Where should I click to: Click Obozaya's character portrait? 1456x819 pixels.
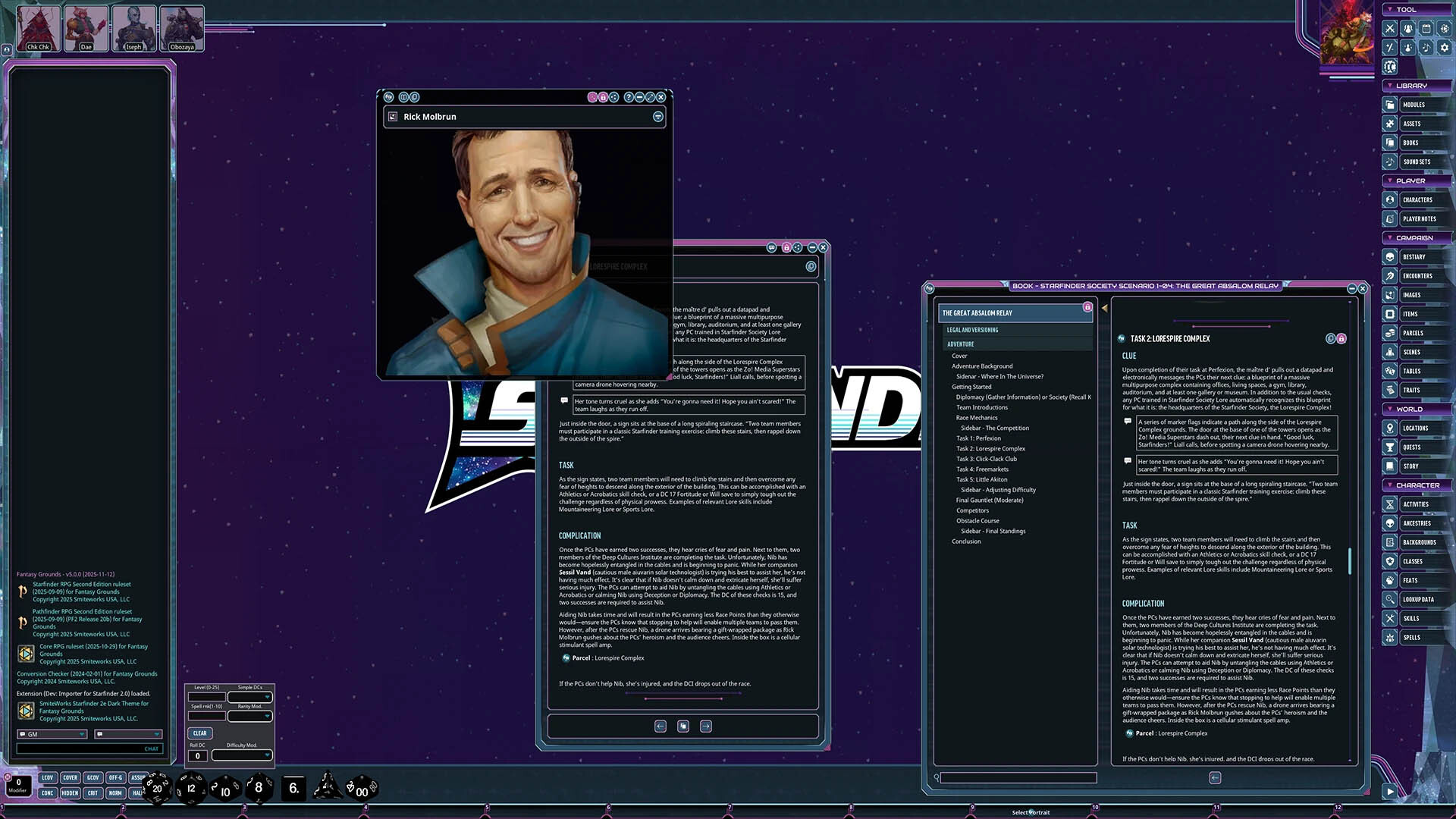[x=181, y=27]
